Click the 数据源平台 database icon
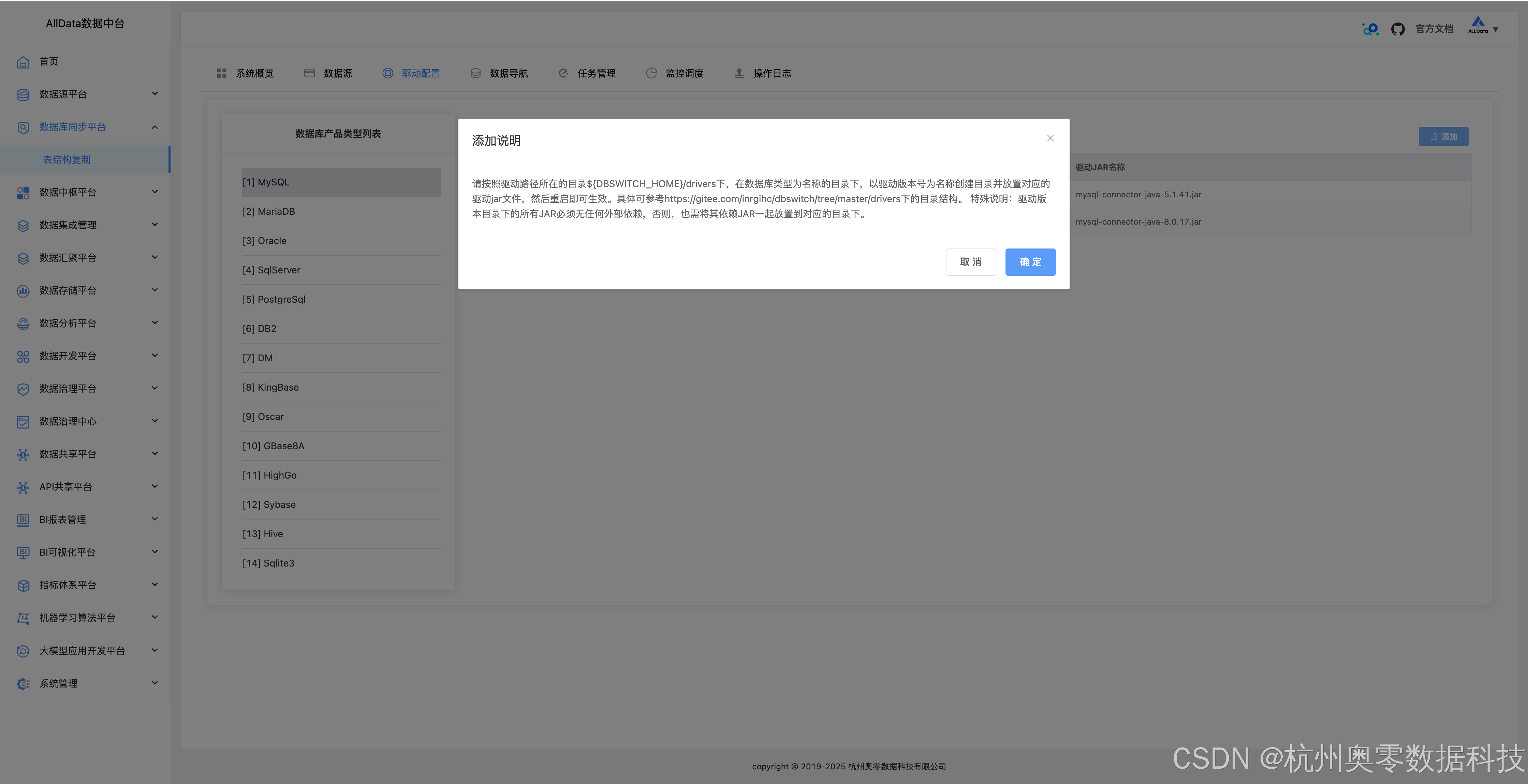The height and width of the screenshot is (784, 1528). coord(23,95)
